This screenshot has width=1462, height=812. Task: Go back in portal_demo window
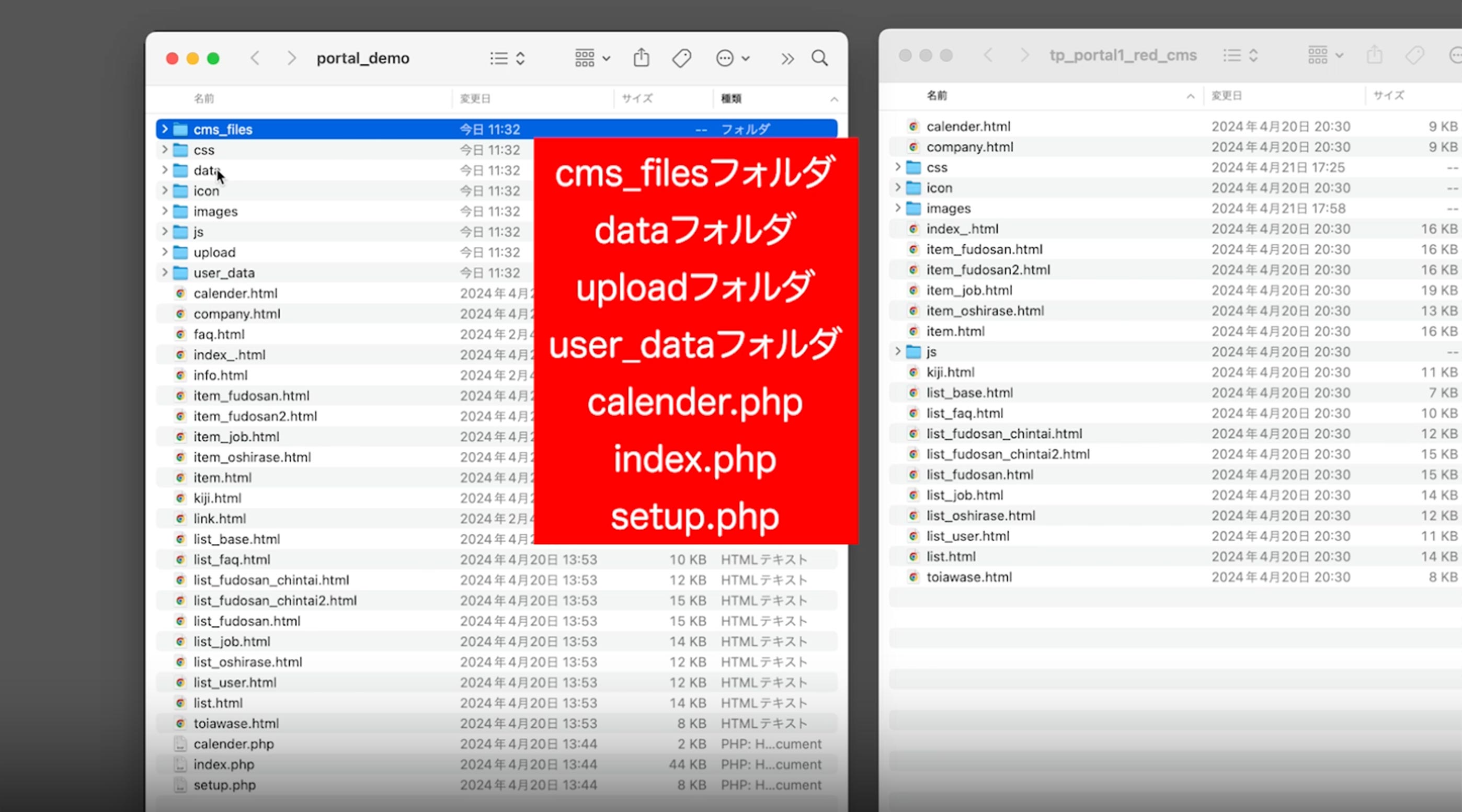click(255, 58)
